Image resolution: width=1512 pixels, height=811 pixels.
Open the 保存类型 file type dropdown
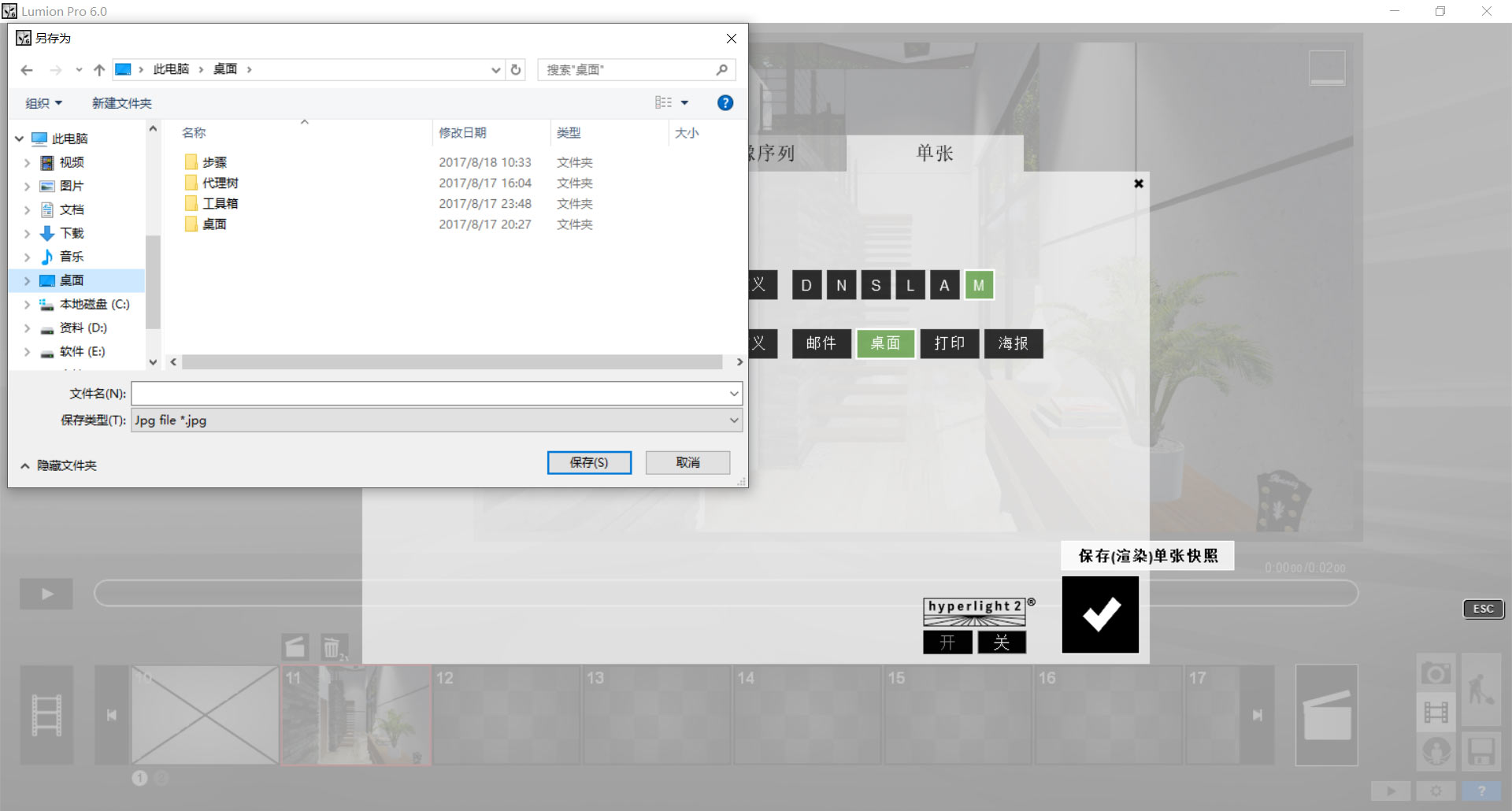436,420
